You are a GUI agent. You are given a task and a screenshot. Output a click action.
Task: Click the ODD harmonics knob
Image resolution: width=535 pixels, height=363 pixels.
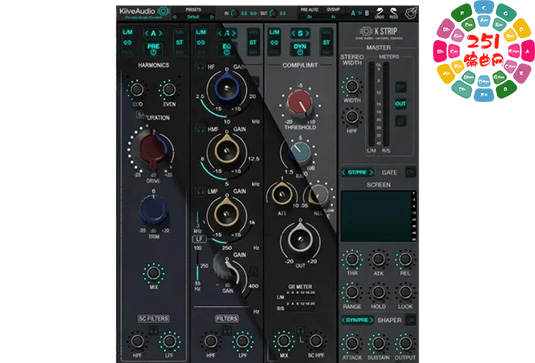pyautogui.click(x=137, y=90)
